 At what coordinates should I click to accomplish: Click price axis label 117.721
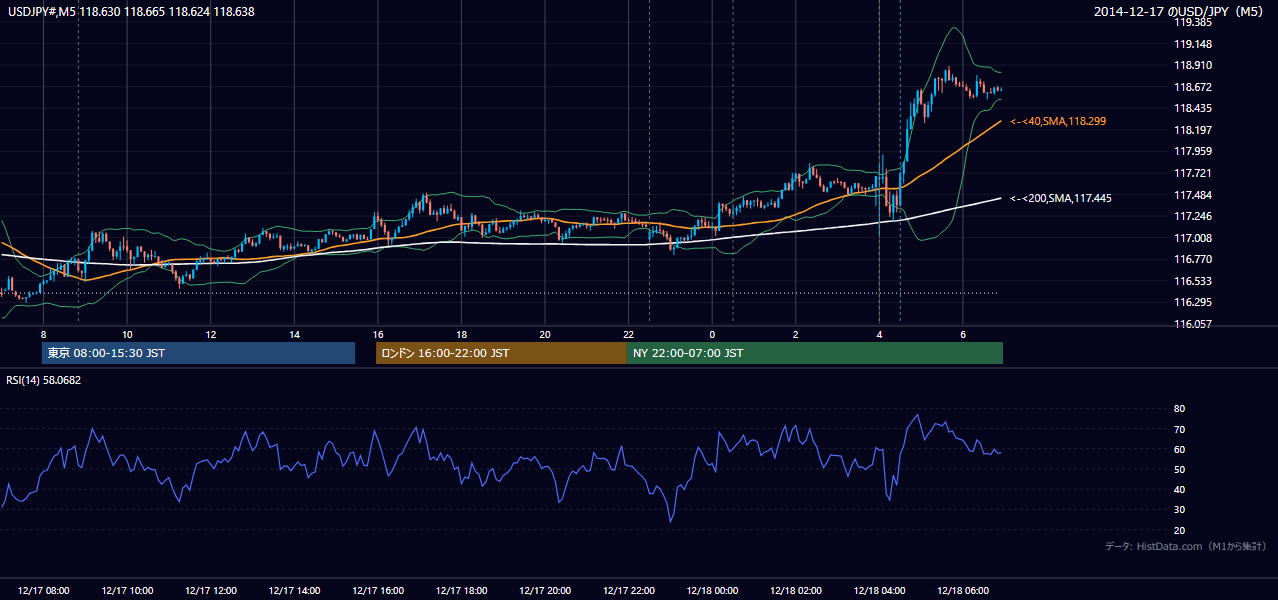pos(1192,173)
